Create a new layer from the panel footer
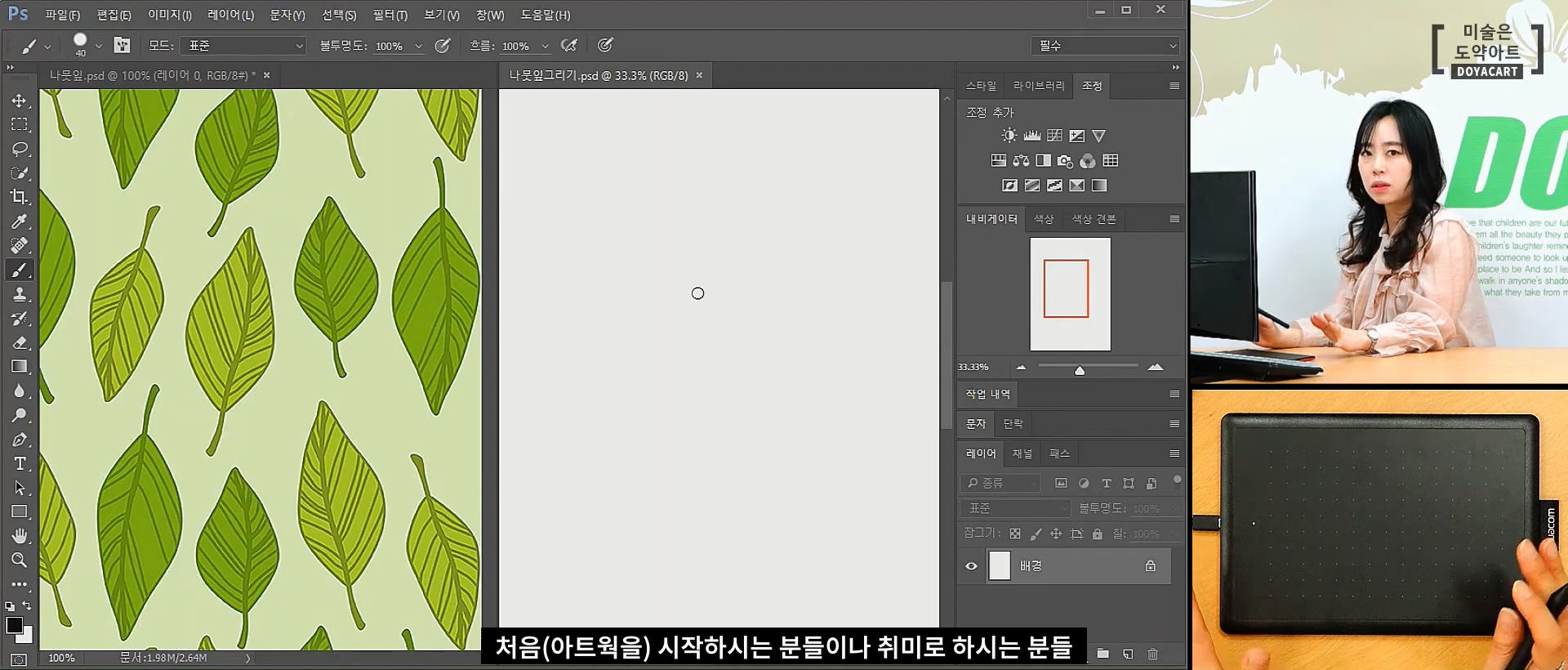The height and width of the screenshot is (670, 1568). pos(1128,654)
